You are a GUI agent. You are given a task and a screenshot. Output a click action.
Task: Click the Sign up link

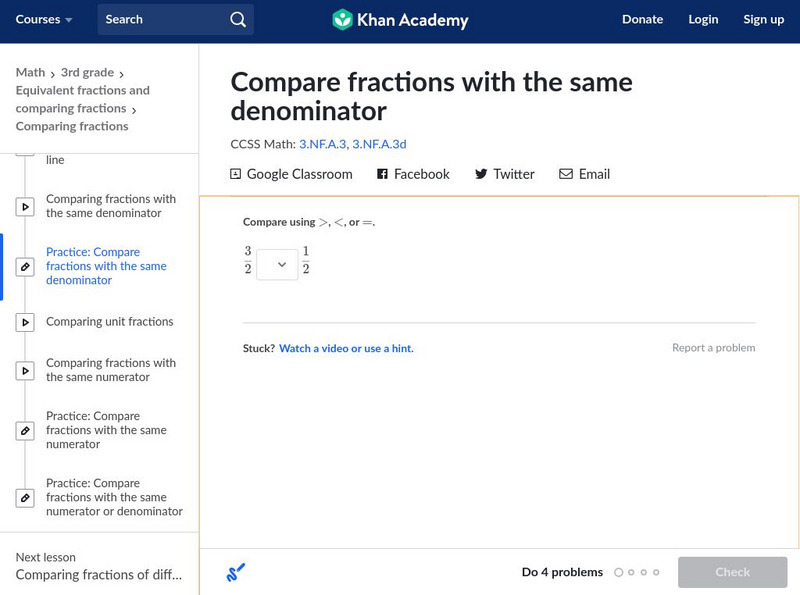[x=763, y=20]
